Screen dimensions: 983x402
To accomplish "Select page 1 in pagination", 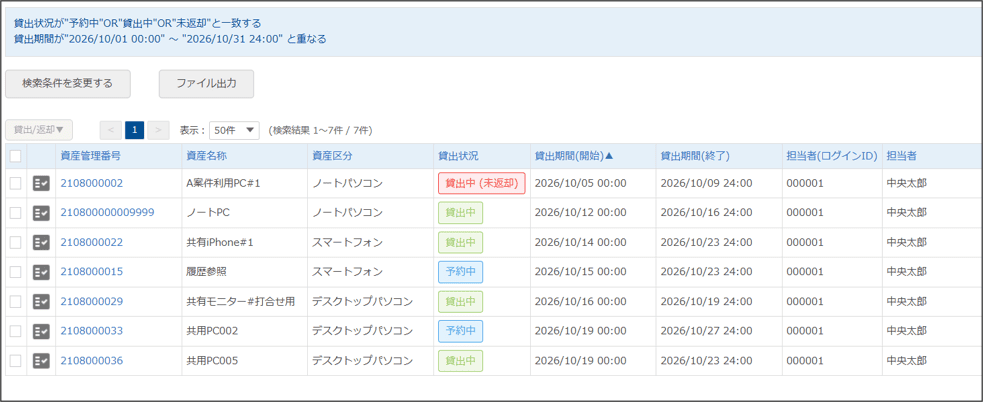I will tap(135, 130).
